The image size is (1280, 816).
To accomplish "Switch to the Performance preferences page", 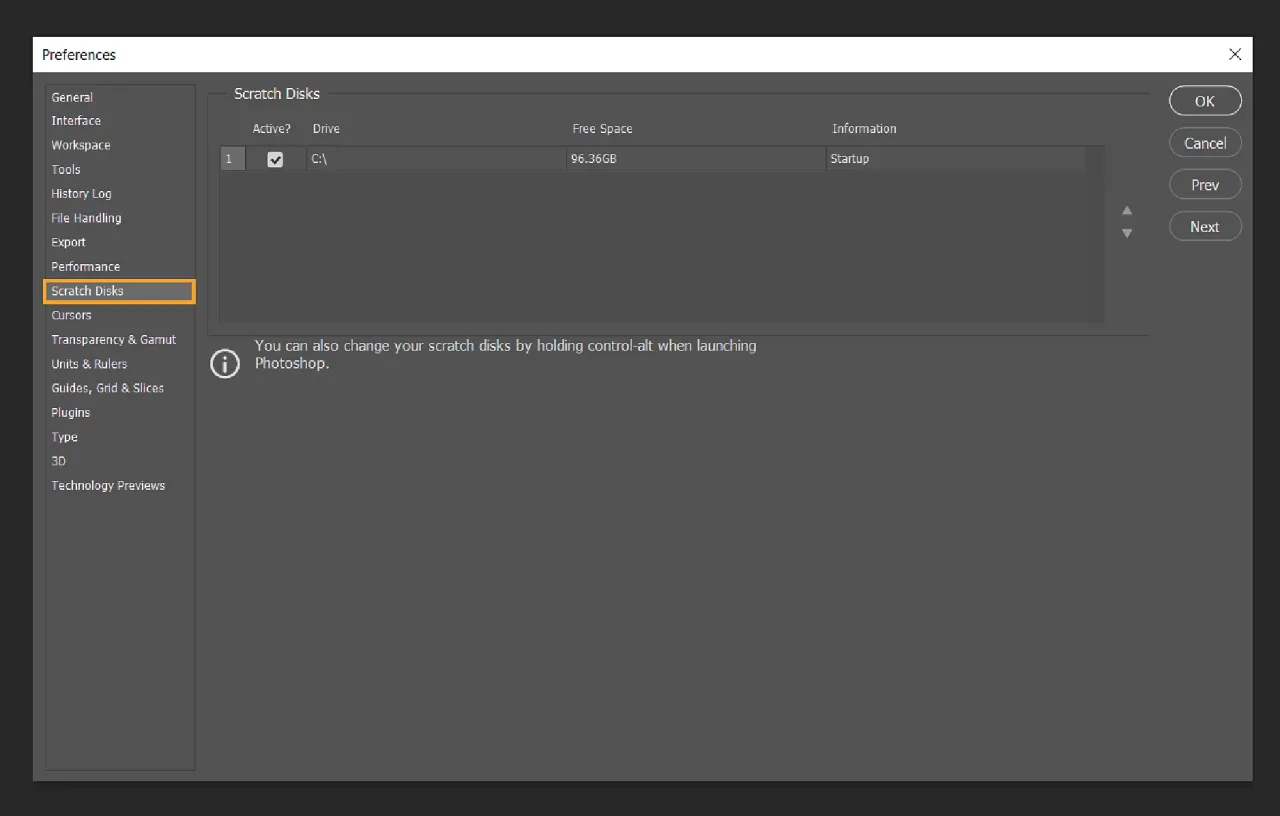I will point(85,266).
